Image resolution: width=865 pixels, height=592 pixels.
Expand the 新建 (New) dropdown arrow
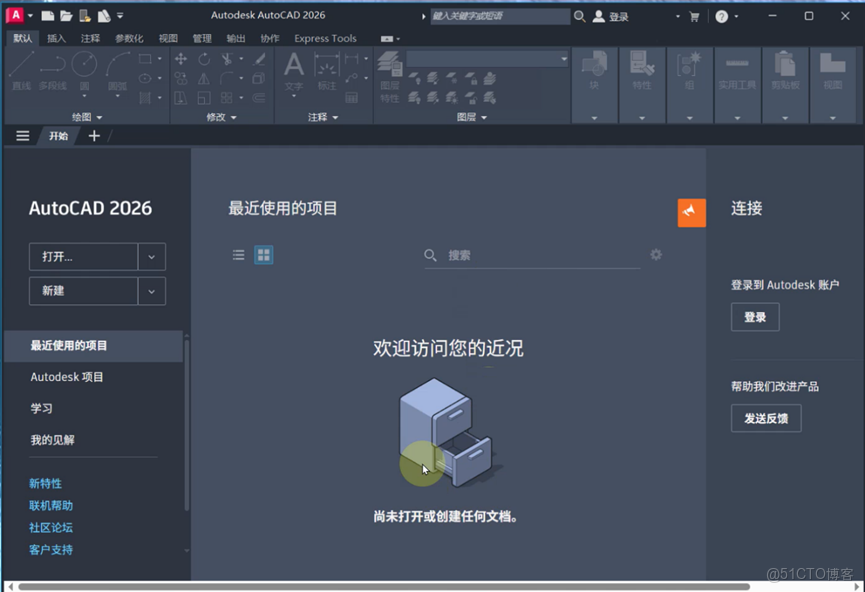click(x=151, y=290)
